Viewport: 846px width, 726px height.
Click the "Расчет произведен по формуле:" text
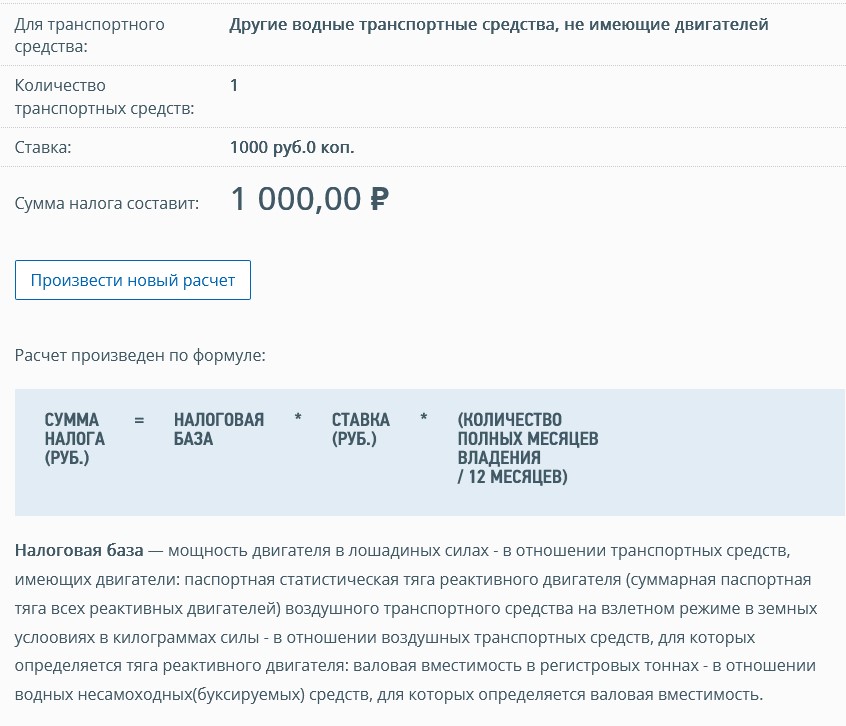point(140,356)
